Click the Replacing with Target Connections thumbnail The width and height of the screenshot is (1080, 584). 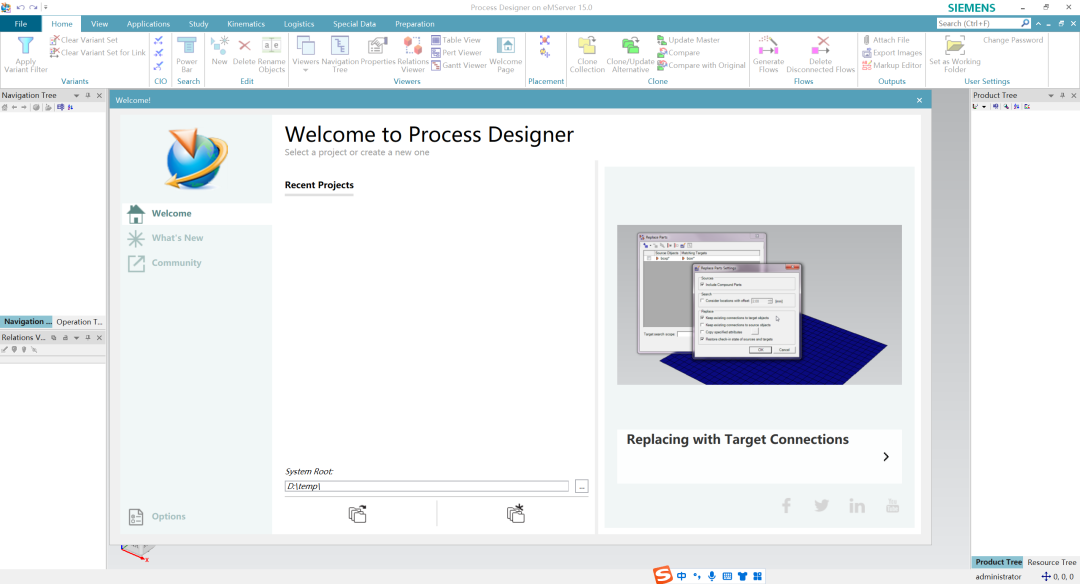point(759,304)
